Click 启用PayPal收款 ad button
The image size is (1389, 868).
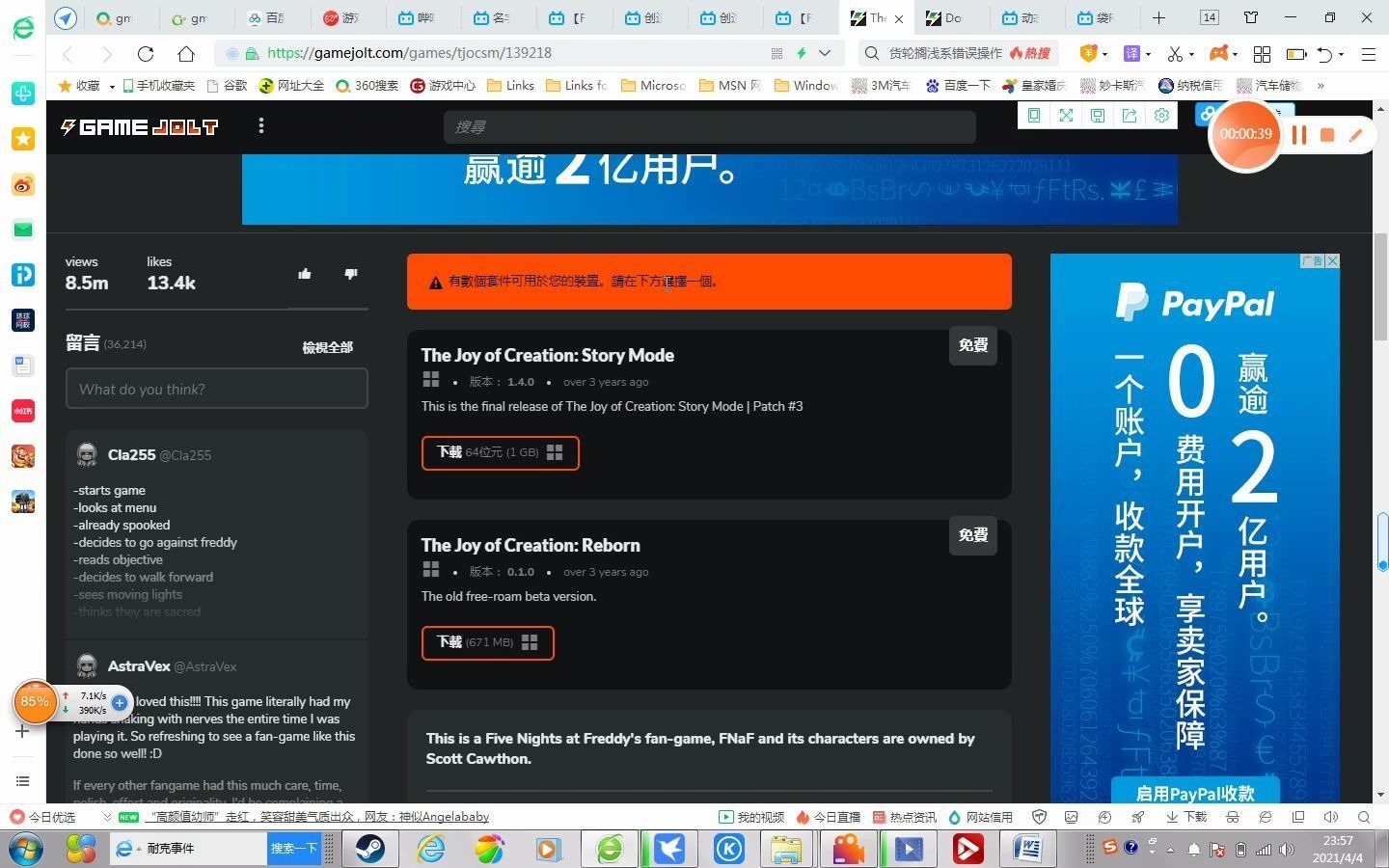1195,793
